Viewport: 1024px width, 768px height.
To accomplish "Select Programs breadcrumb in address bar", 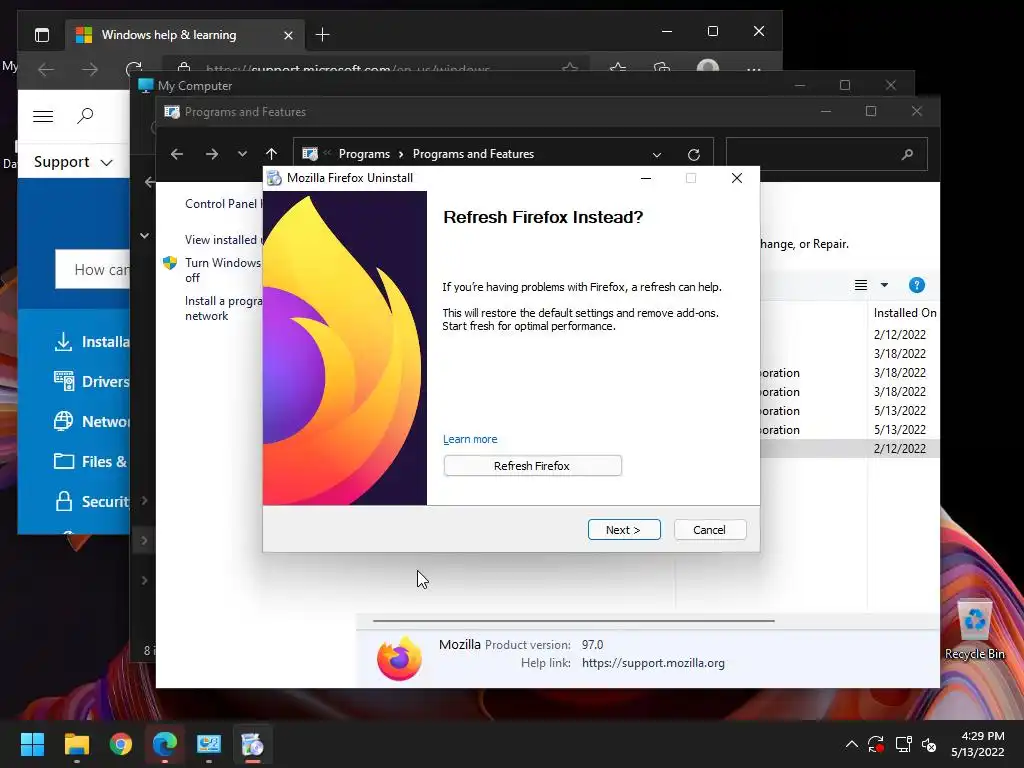I will (x=364, y=154).
